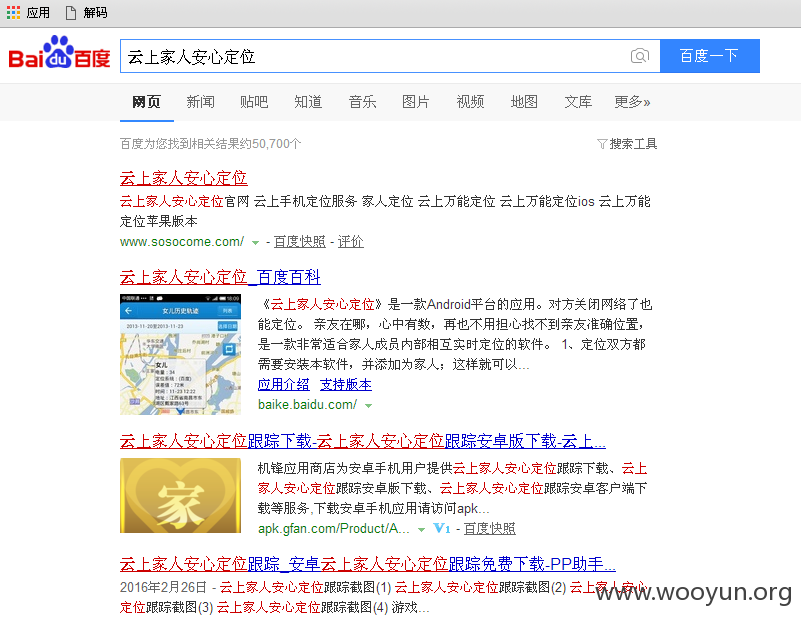801x621 pixels.
Task: Click the 评价 link
Action: coord(350,242)
